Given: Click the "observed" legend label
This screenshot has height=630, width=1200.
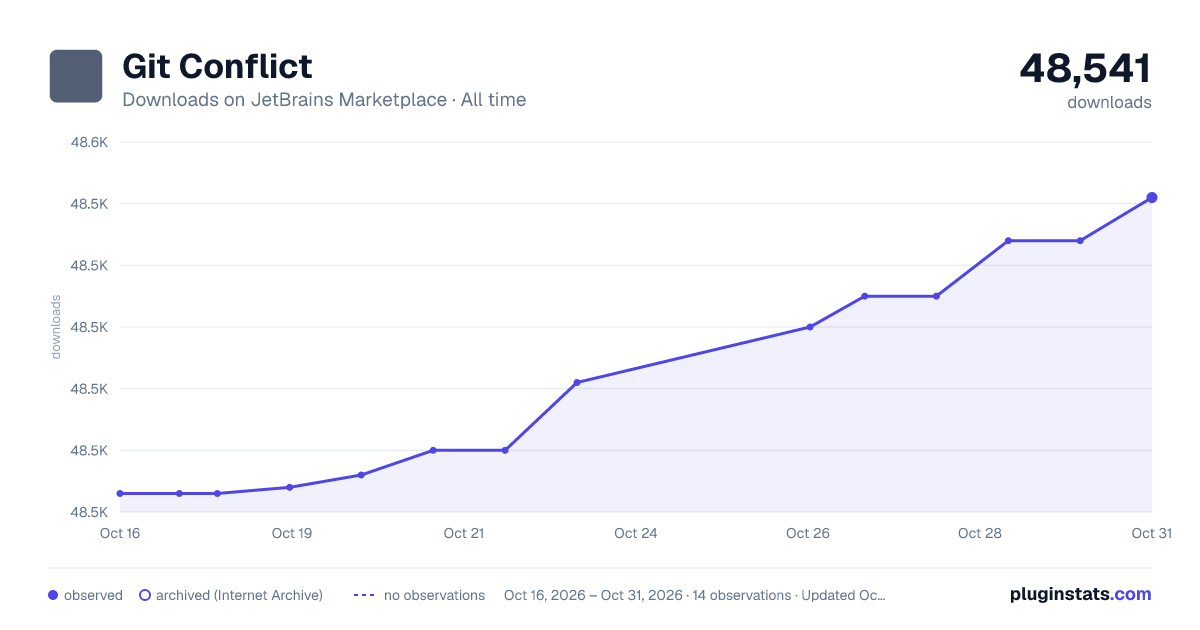Looking at the screenshot, I should coord(93,595).
